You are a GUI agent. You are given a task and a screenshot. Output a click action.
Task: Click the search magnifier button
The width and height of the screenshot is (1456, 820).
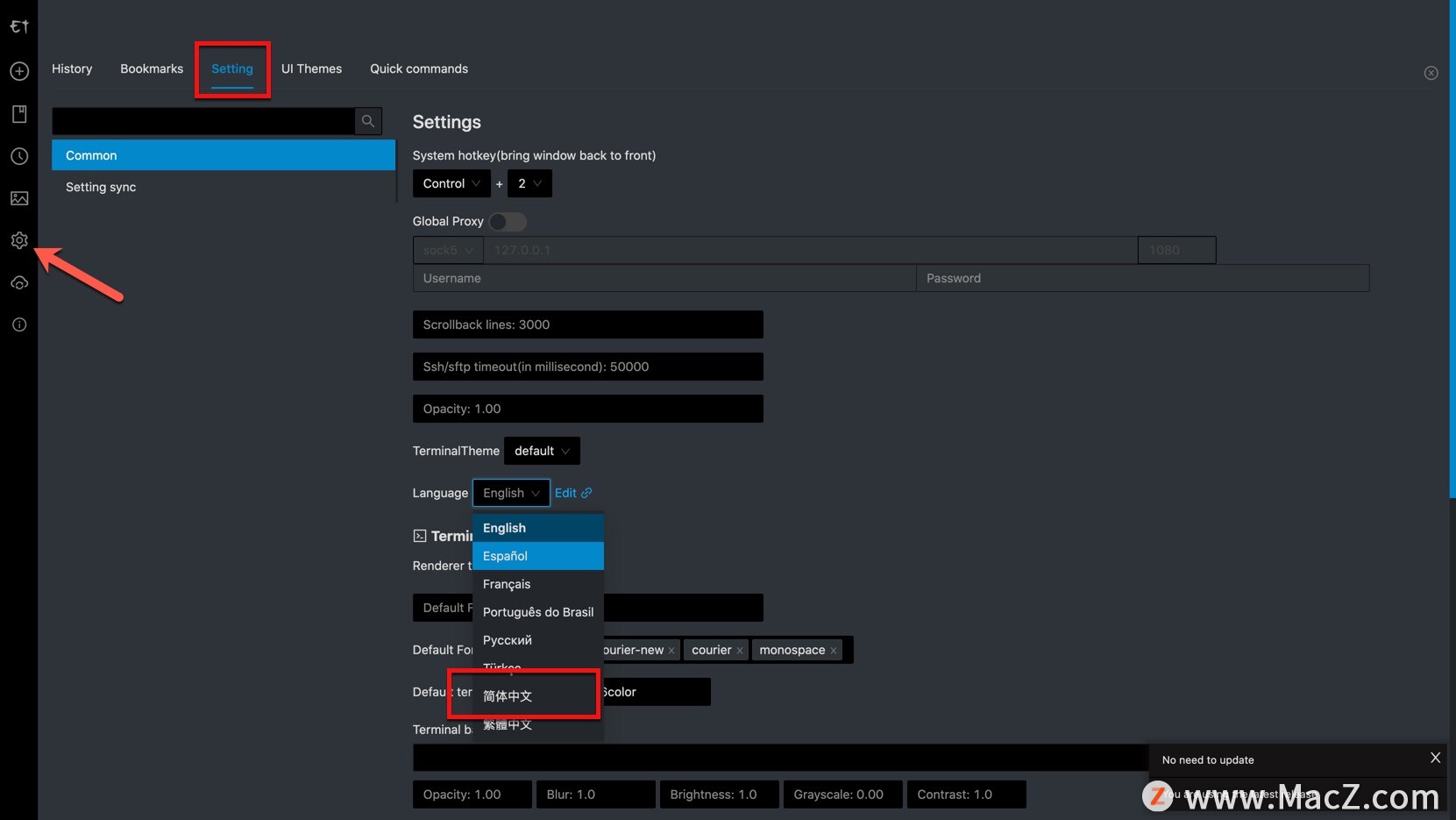(368, 121)
